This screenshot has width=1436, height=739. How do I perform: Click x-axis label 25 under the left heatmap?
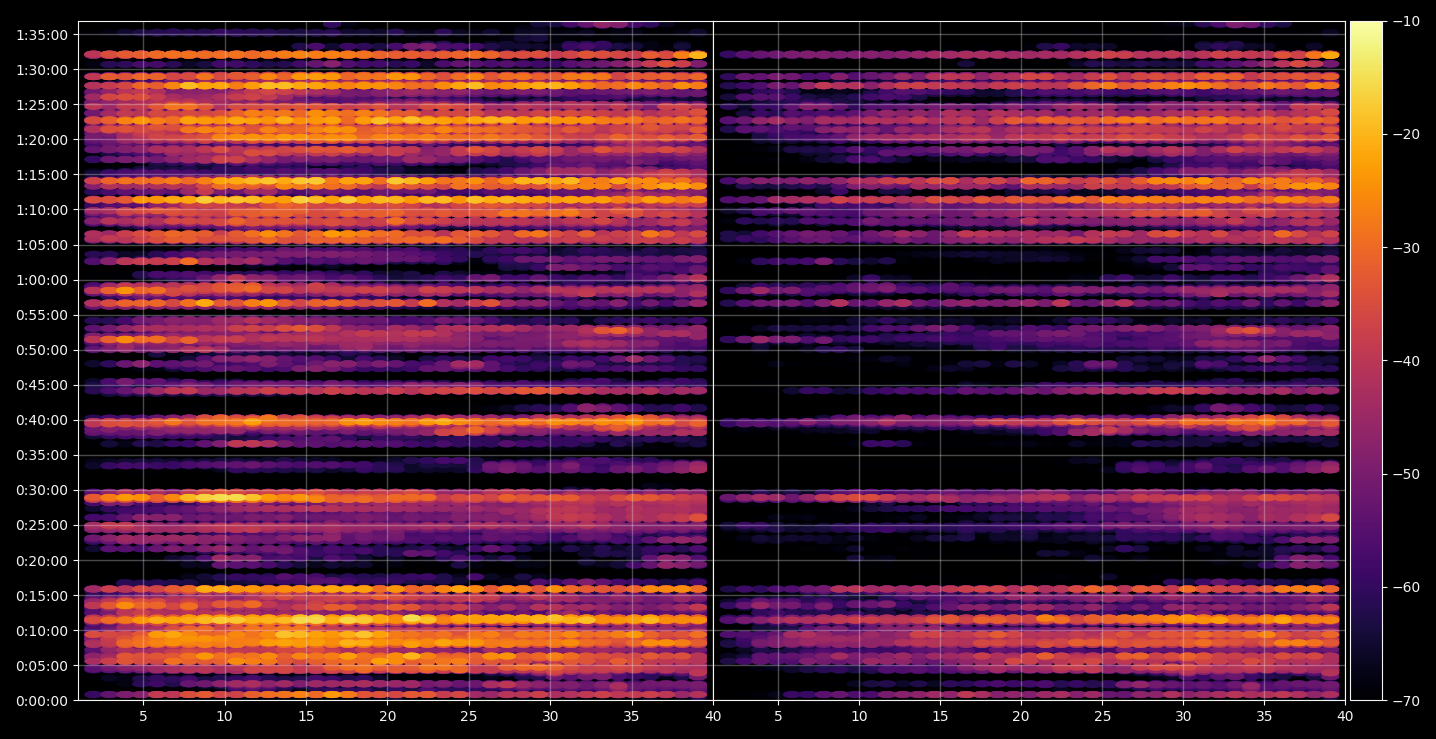[469, 716]
